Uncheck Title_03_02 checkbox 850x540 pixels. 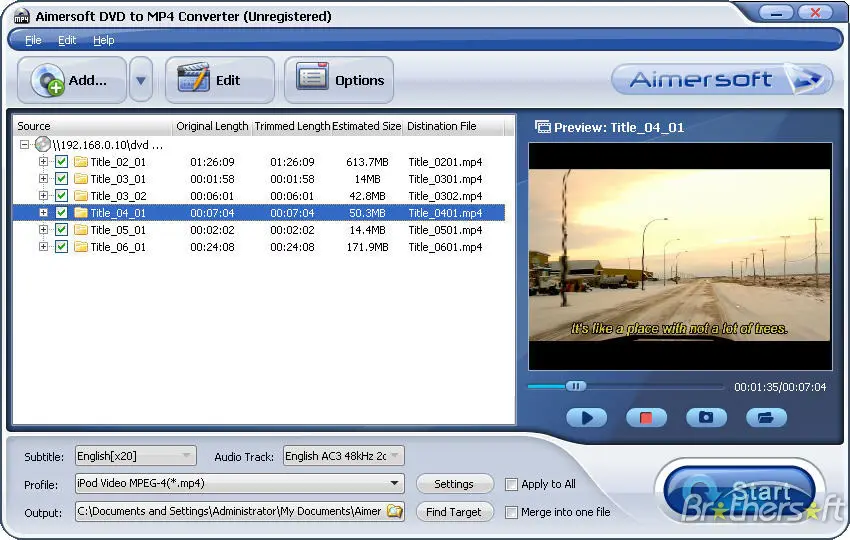pyautogui.click(x=61, y=195)
